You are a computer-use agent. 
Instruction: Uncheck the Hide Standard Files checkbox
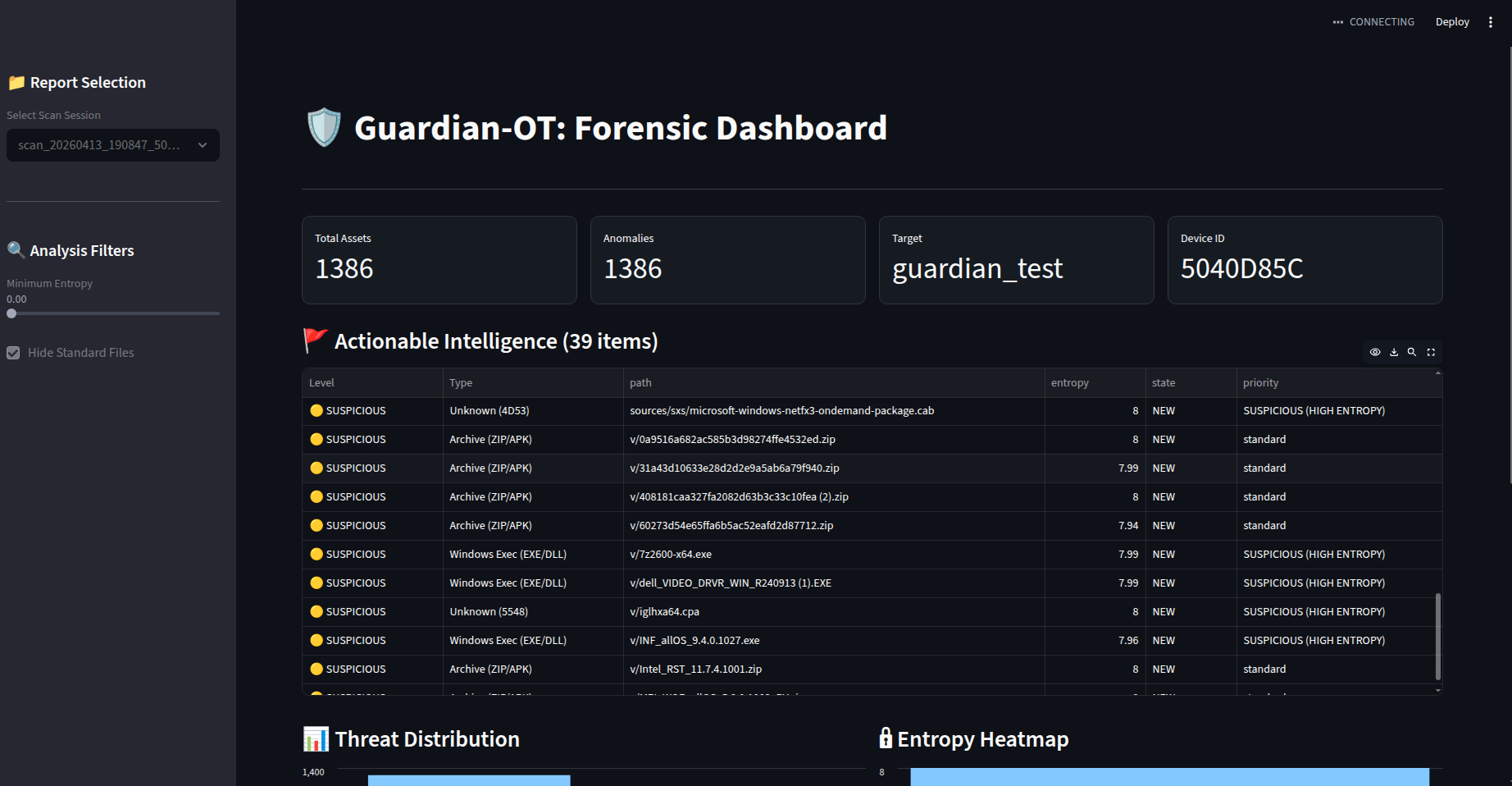point(13,353)
